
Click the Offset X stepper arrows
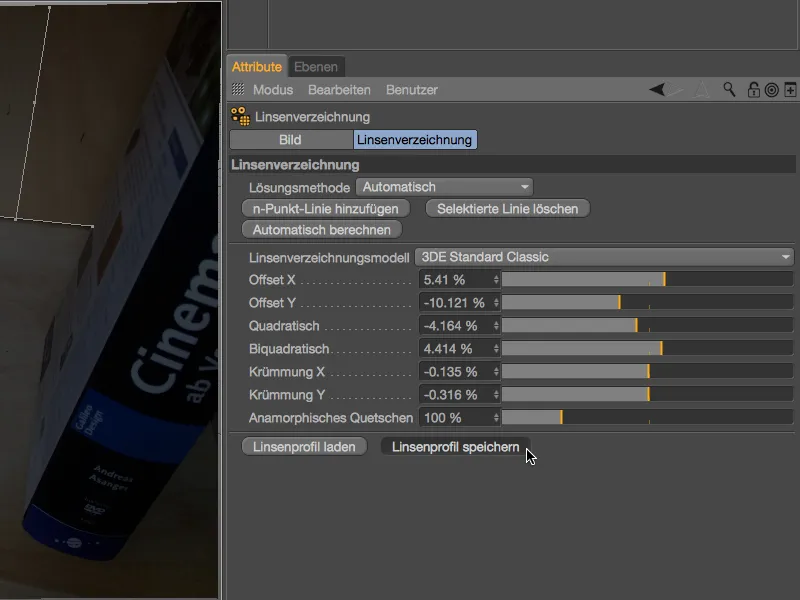[496, 280]
